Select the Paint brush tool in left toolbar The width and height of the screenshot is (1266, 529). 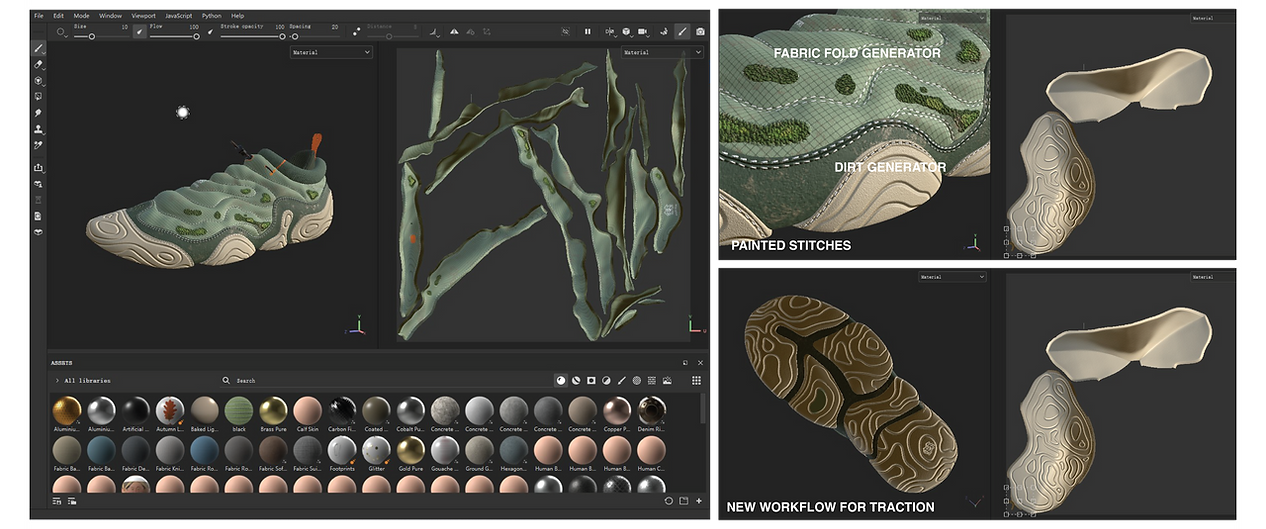click(39, 48)
